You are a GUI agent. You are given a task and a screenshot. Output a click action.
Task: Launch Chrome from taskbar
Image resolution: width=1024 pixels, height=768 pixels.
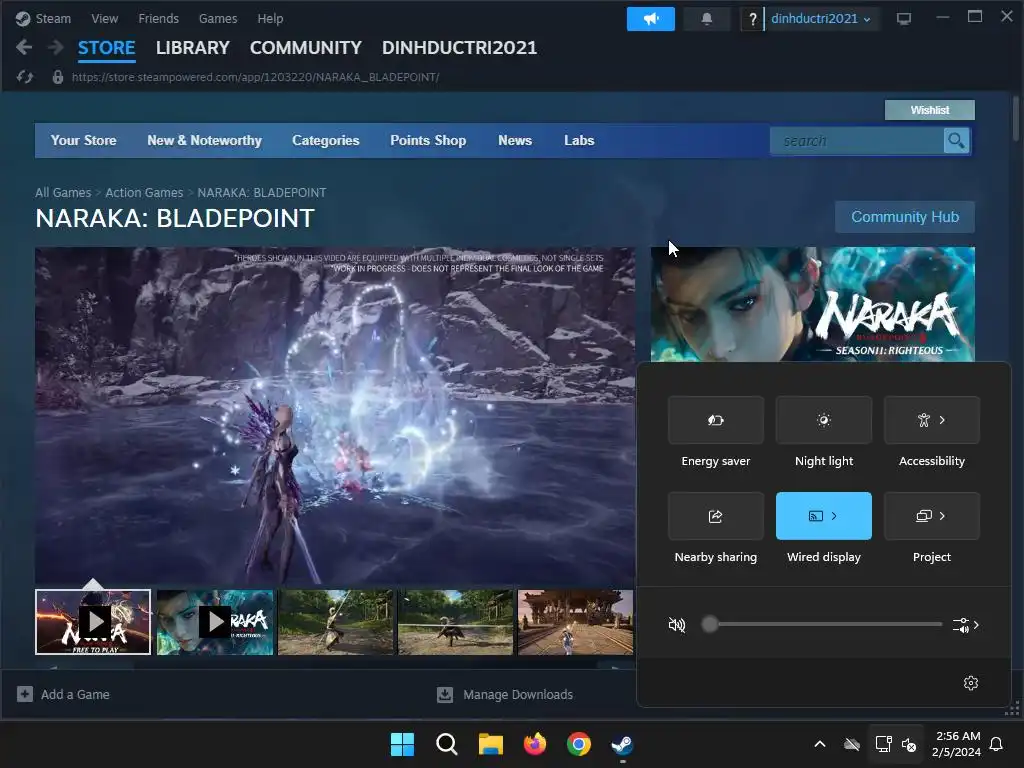[579, 744]
